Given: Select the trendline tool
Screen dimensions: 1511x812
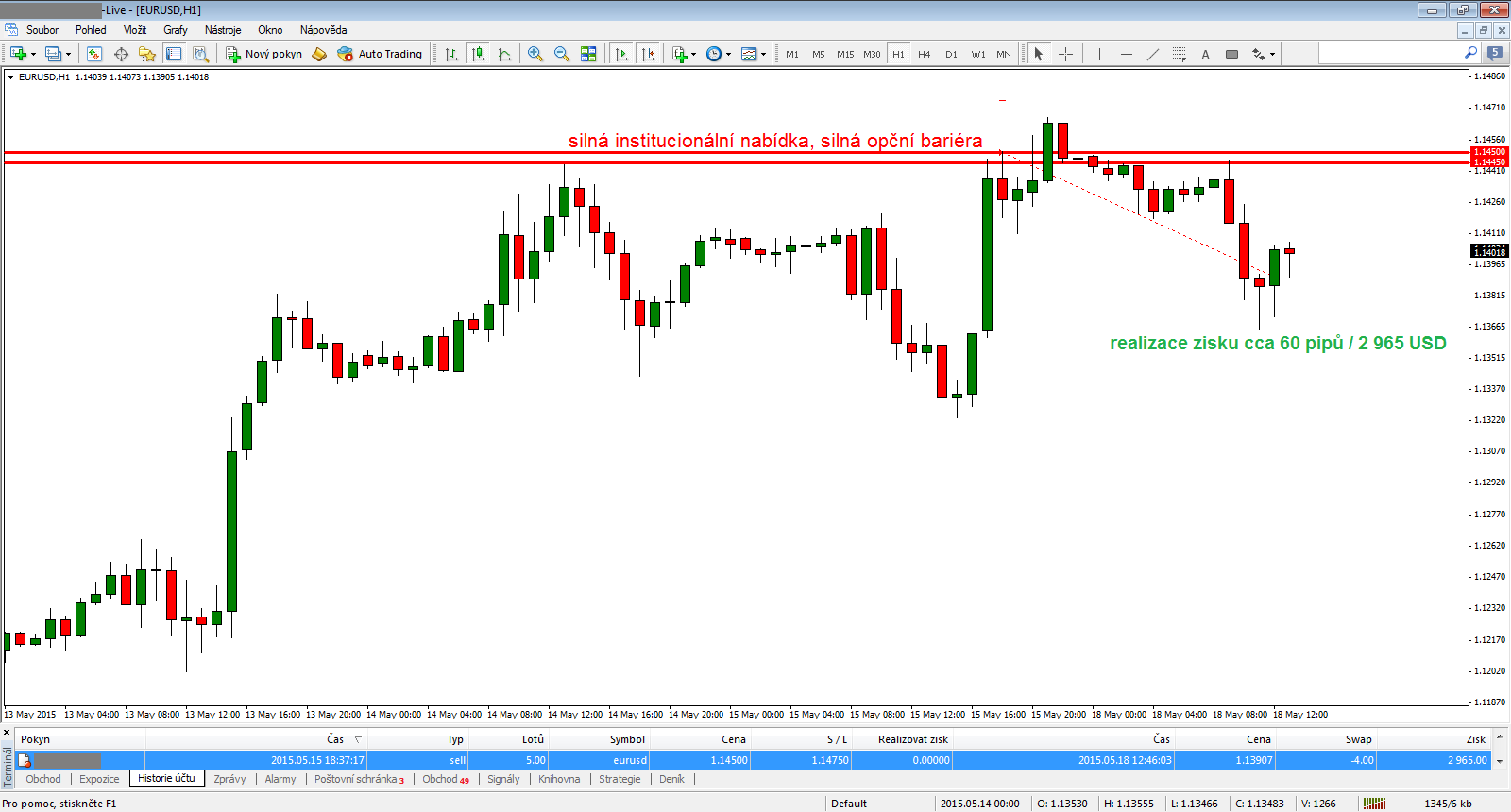Looking at the screenshot, I should [1152, 54].
